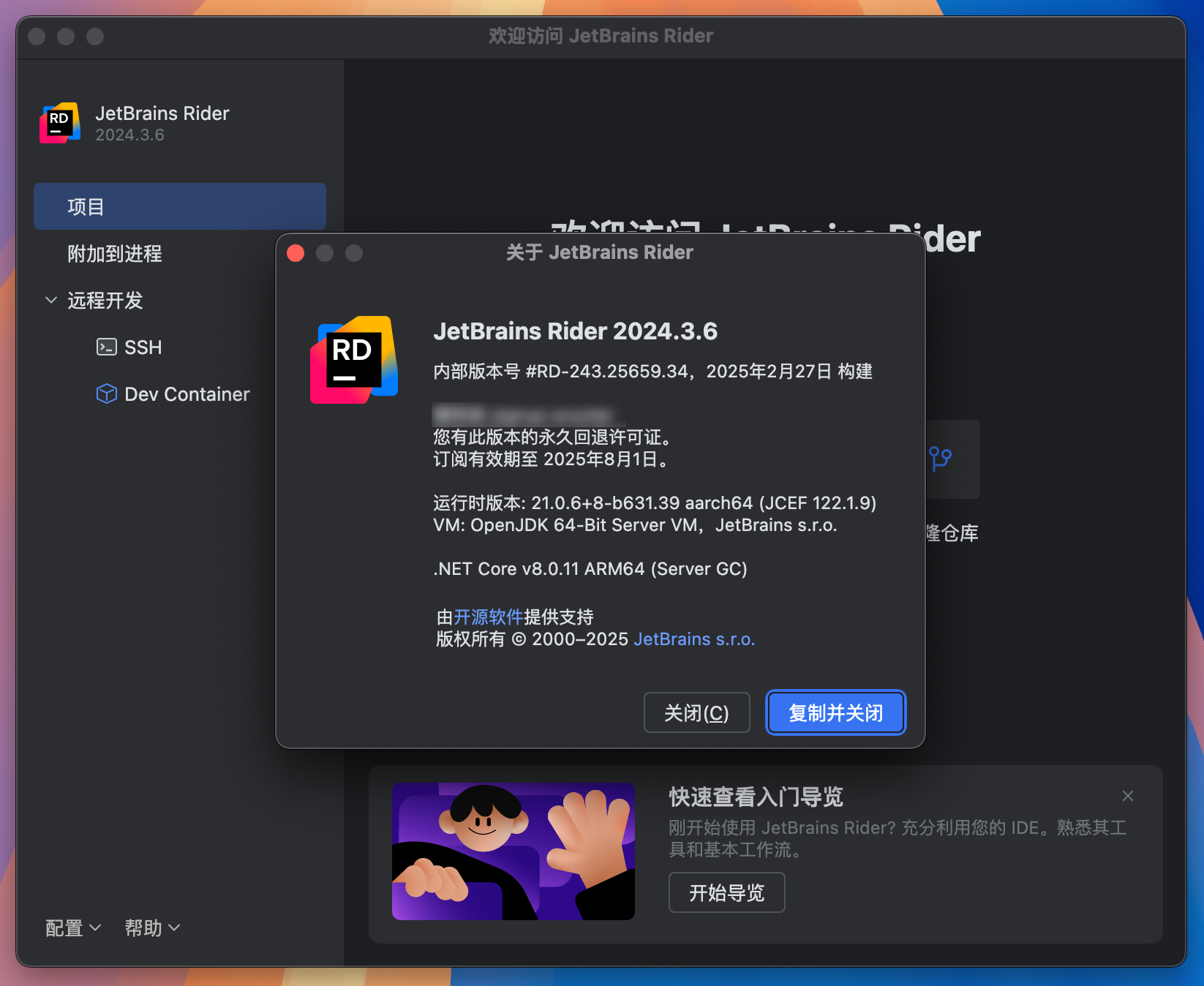The width and height of the screenshot is (1204, 986).
Task: Select the 项目 tab in sidebar
Action: pyautogui.click(x=179, y=206)
